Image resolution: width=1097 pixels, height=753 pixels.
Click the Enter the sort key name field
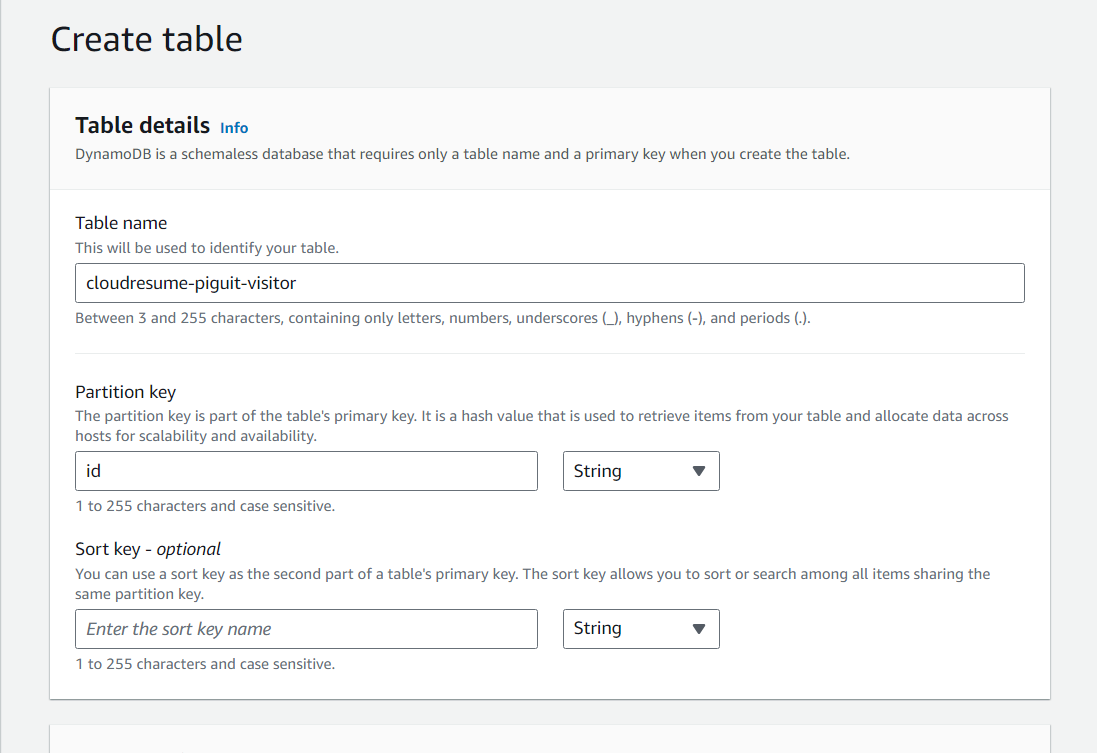point(306,629)
